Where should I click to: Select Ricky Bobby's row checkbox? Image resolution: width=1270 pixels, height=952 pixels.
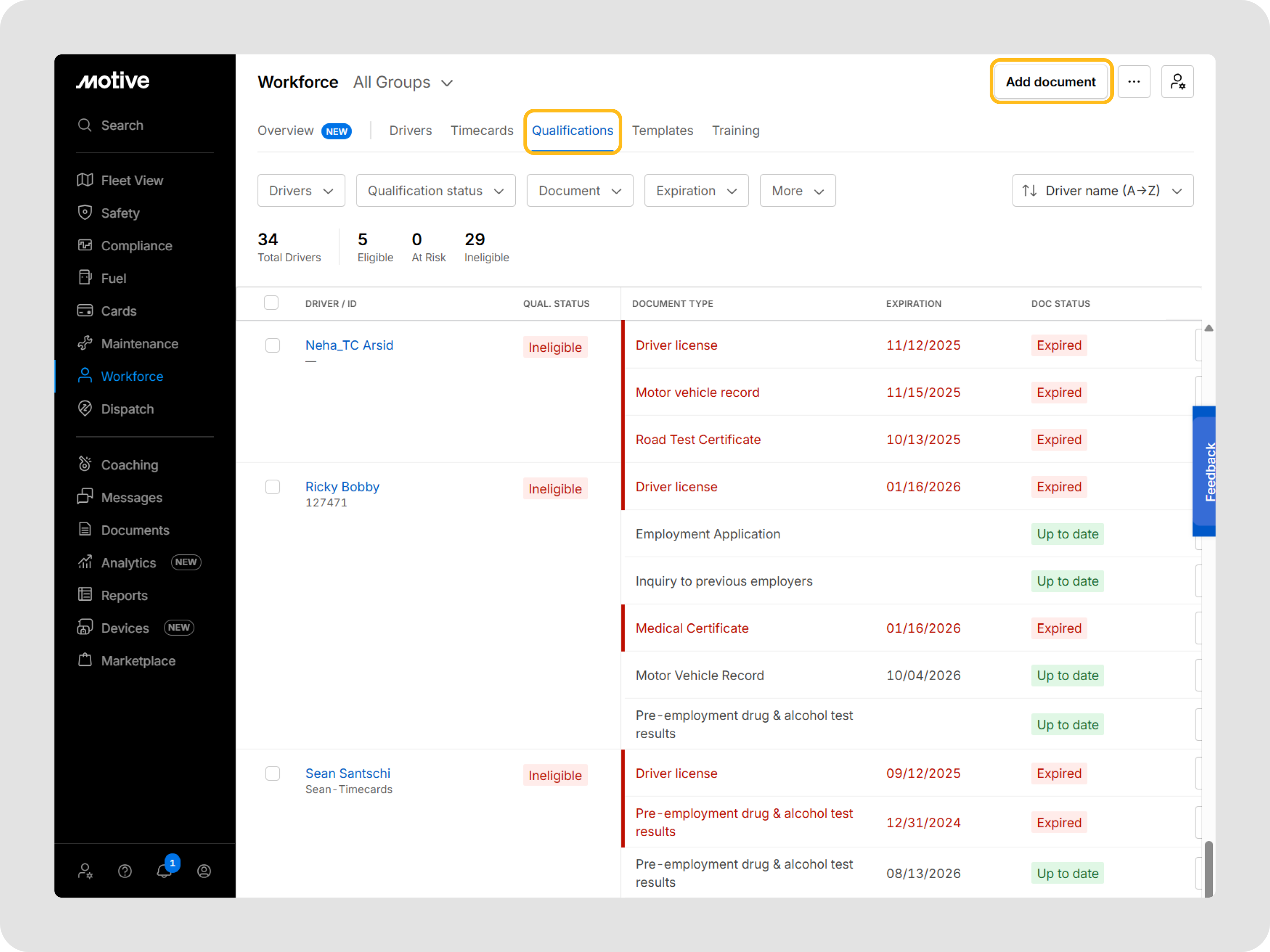tap(273, 486)
